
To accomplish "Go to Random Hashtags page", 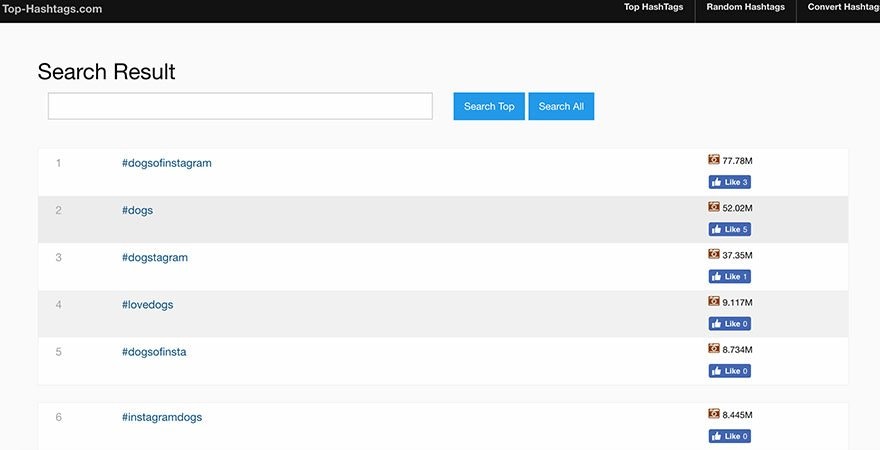I will (745, 8).
